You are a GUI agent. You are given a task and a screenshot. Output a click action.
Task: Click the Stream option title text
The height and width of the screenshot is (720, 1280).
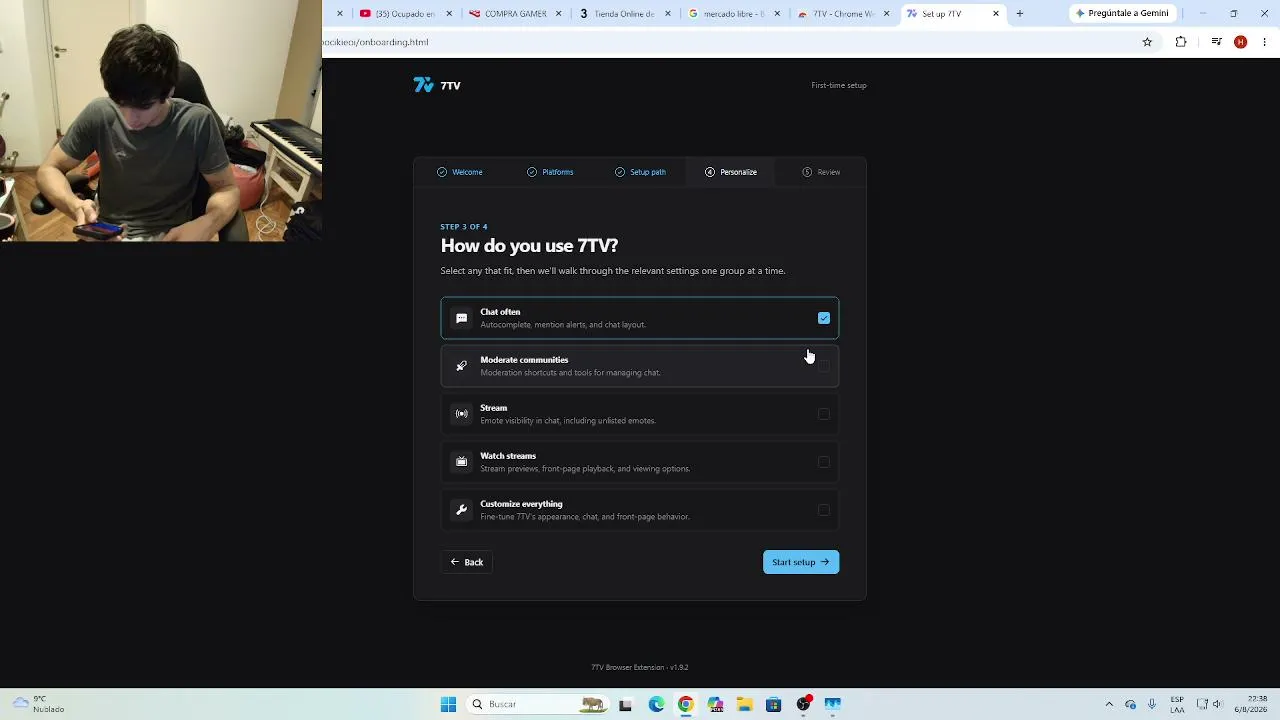(494, 408)
